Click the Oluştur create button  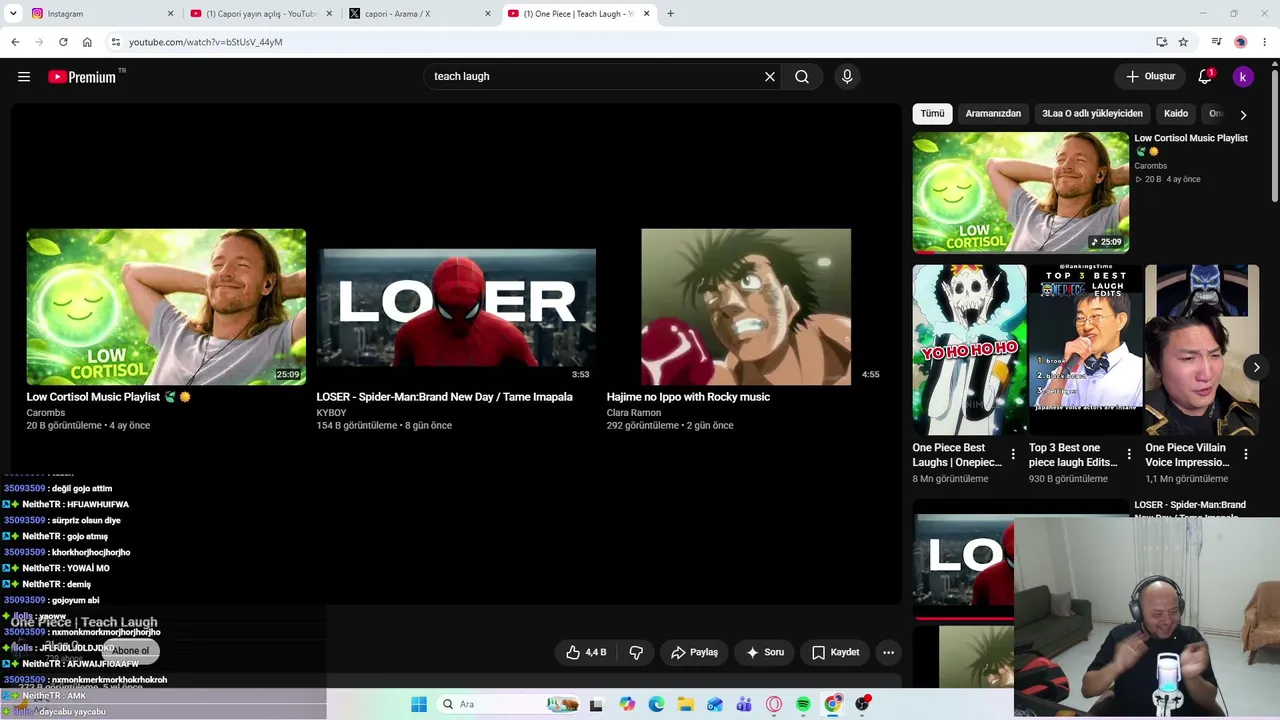tap(1151, 77)
